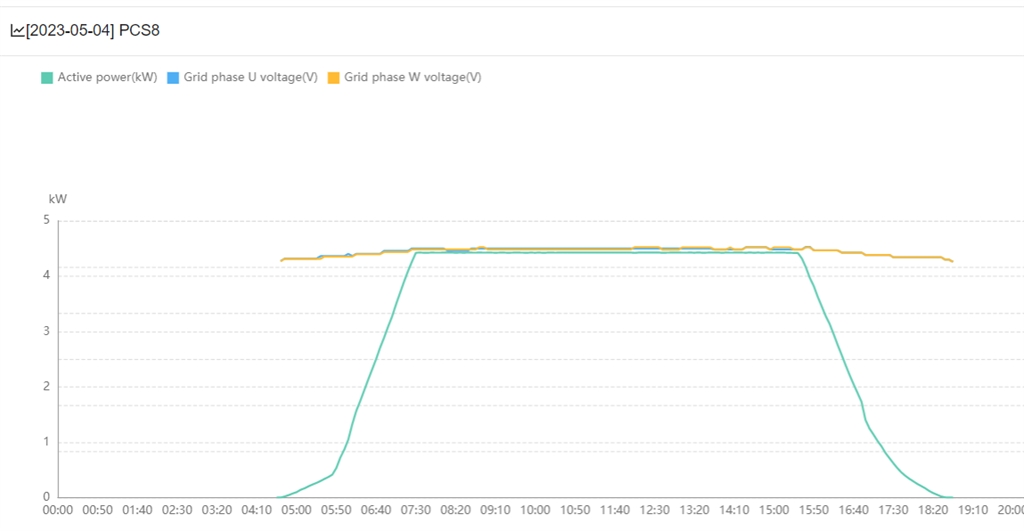Image resolution: width=1024 pixels, height=531 pixels.
Task: Click the 10:00 time axis label
Action: click(x=535, y=510)
